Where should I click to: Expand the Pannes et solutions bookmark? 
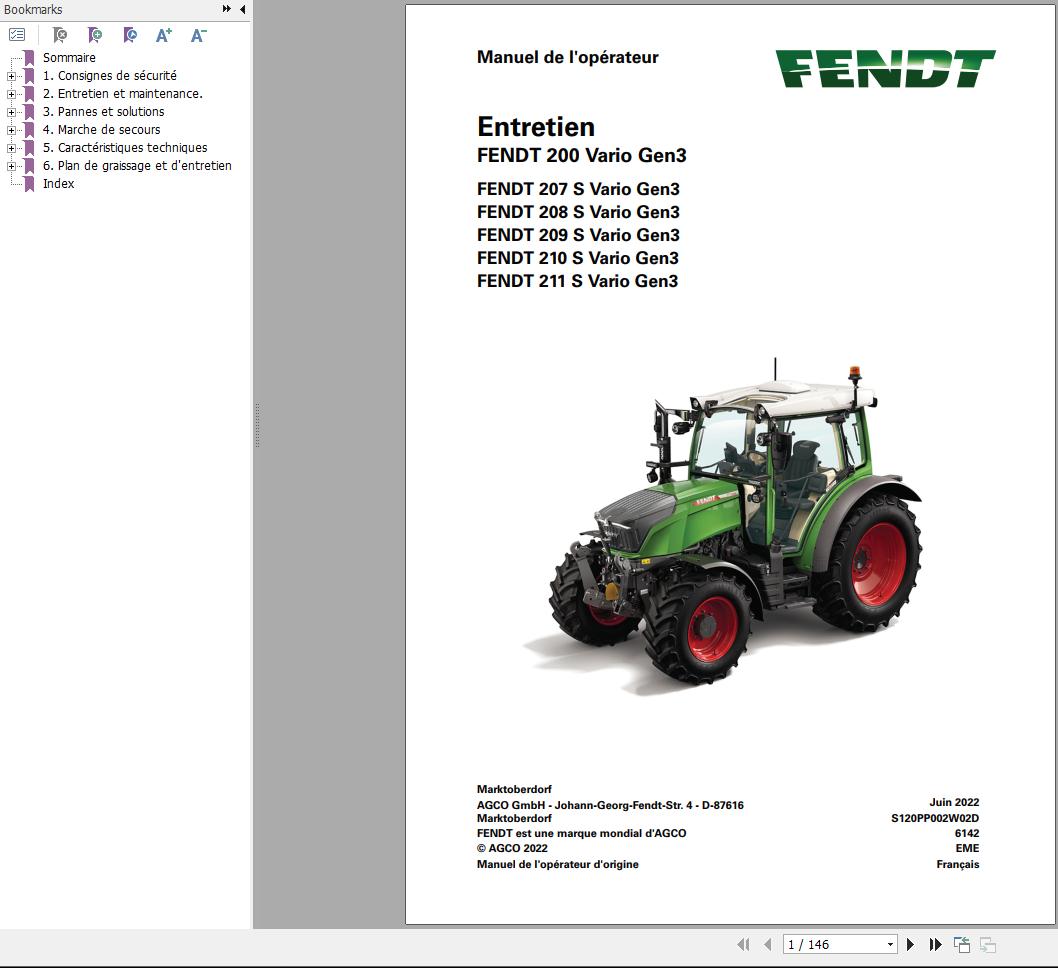coord(11,112)
